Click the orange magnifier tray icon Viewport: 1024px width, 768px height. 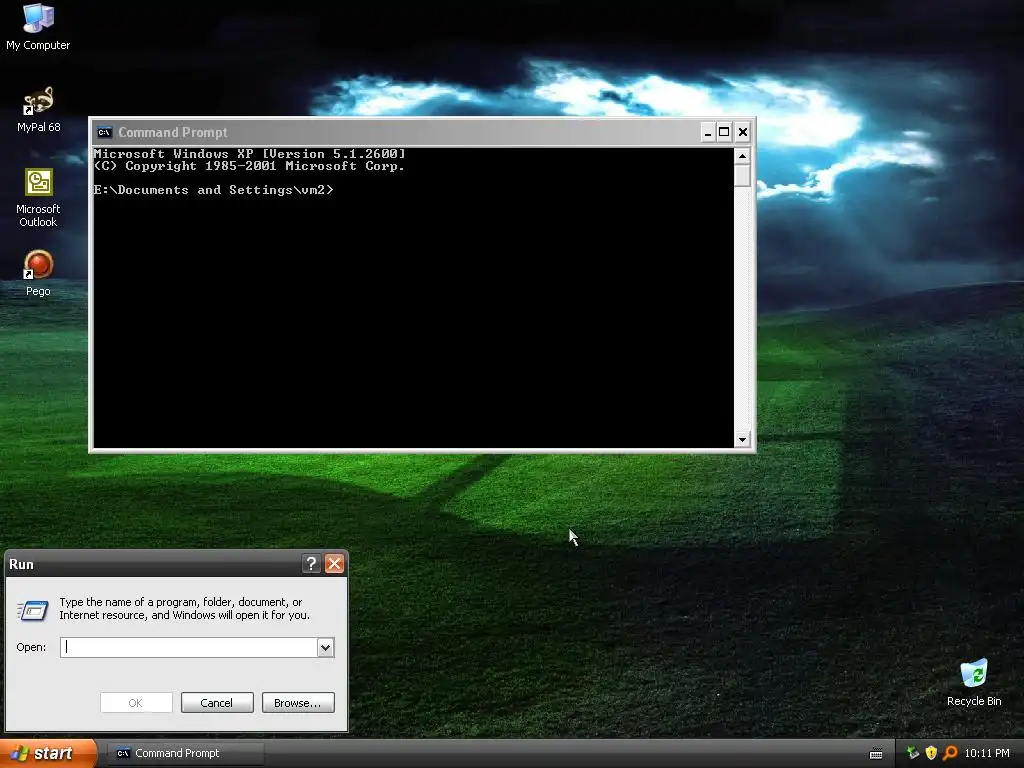pyautogui.click(x=950, y=753)
